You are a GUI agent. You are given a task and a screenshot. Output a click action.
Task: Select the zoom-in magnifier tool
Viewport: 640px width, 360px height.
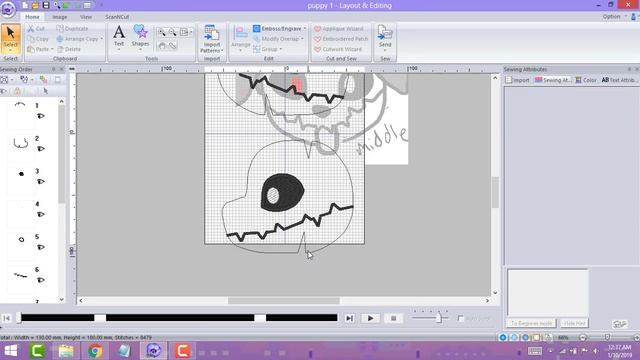pyautogui.click(x=162, y=32)
